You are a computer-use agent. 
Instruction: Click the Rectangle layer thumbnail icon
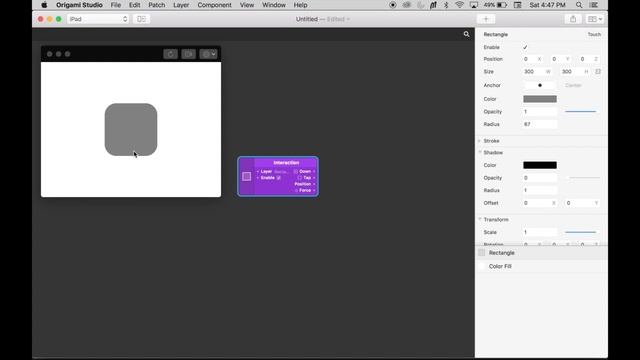482,253
